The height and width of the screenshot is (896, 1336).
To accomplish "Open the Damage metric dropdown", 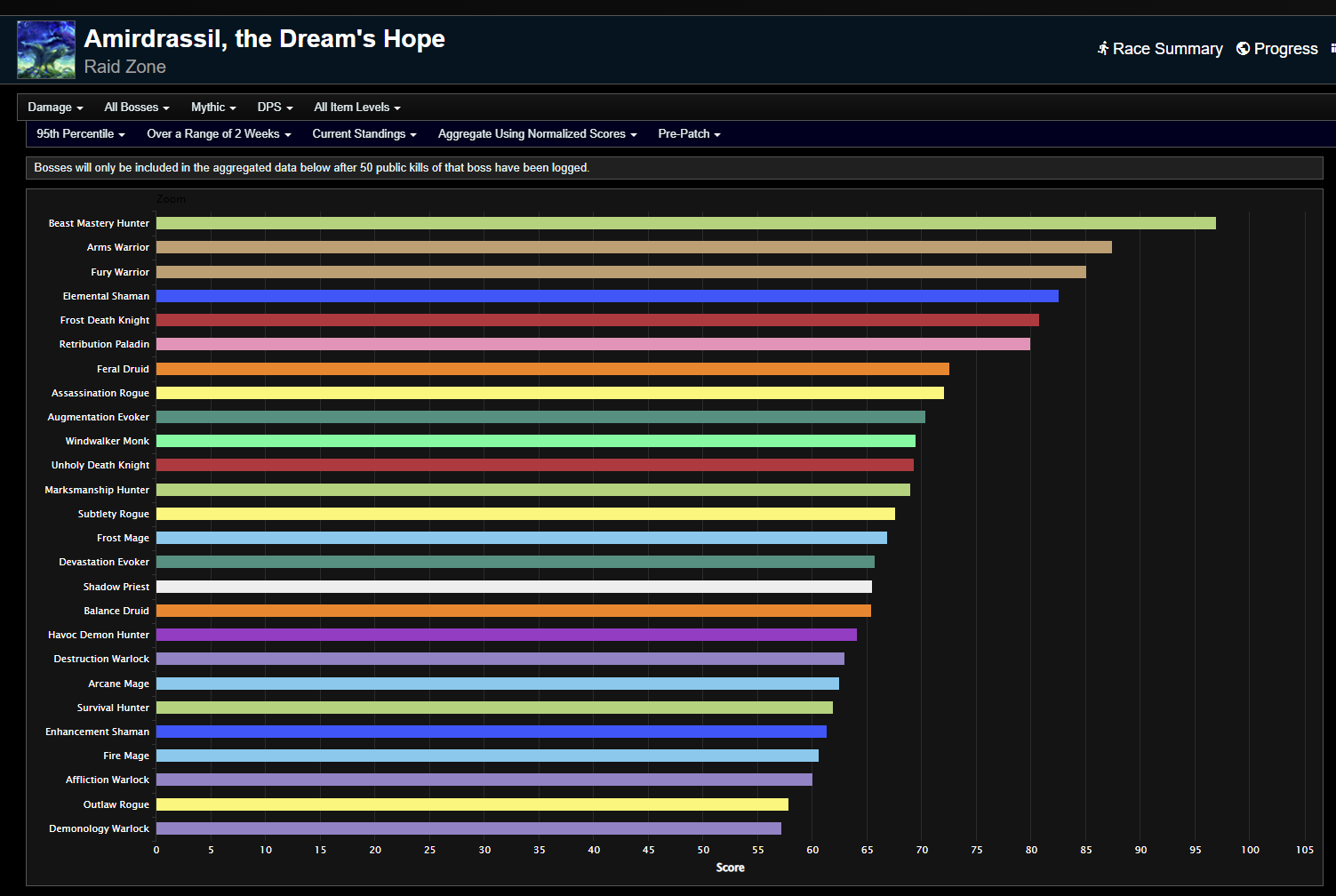I will point(55,107).
